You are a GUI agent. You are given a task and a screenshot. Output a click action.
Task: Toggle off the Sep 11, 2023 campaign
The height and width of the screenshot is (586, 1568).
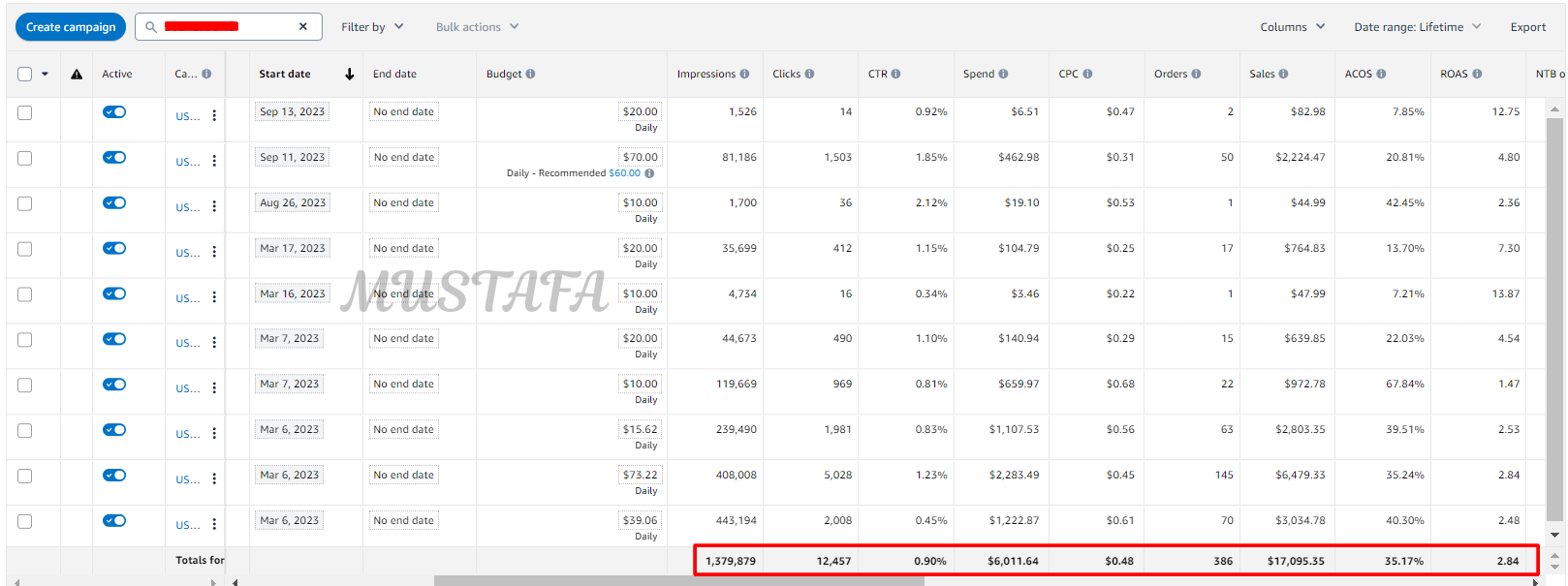(x=114, y=157)
